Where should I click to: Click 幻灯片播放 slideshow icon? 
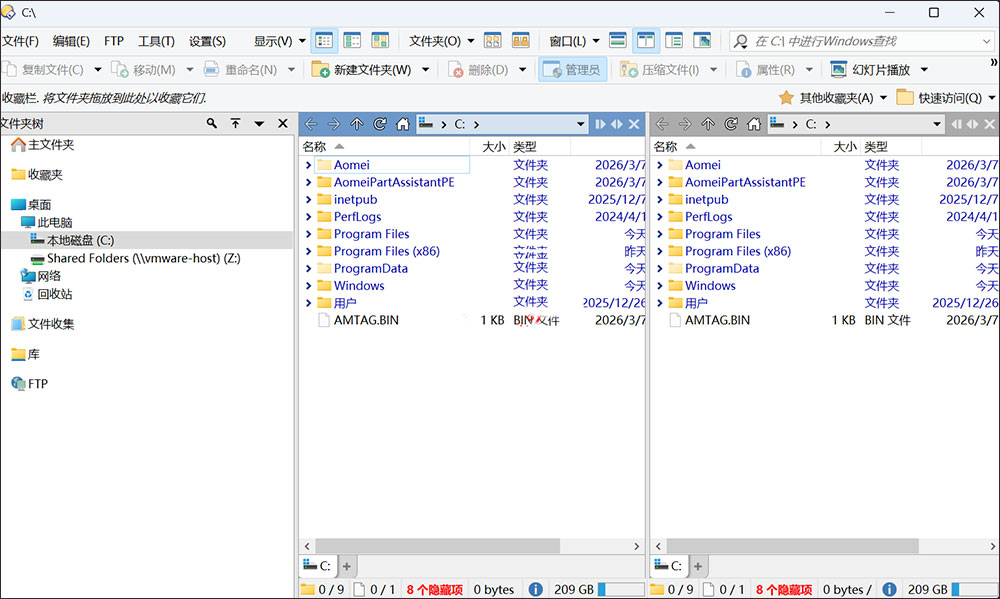click(839, 70)
